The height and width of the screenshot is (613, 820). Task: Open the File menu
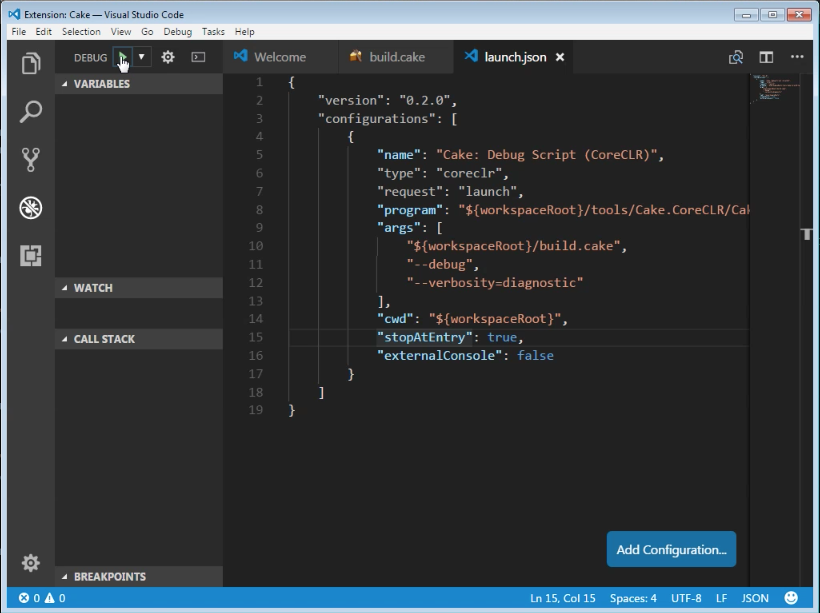click(19, 31)
